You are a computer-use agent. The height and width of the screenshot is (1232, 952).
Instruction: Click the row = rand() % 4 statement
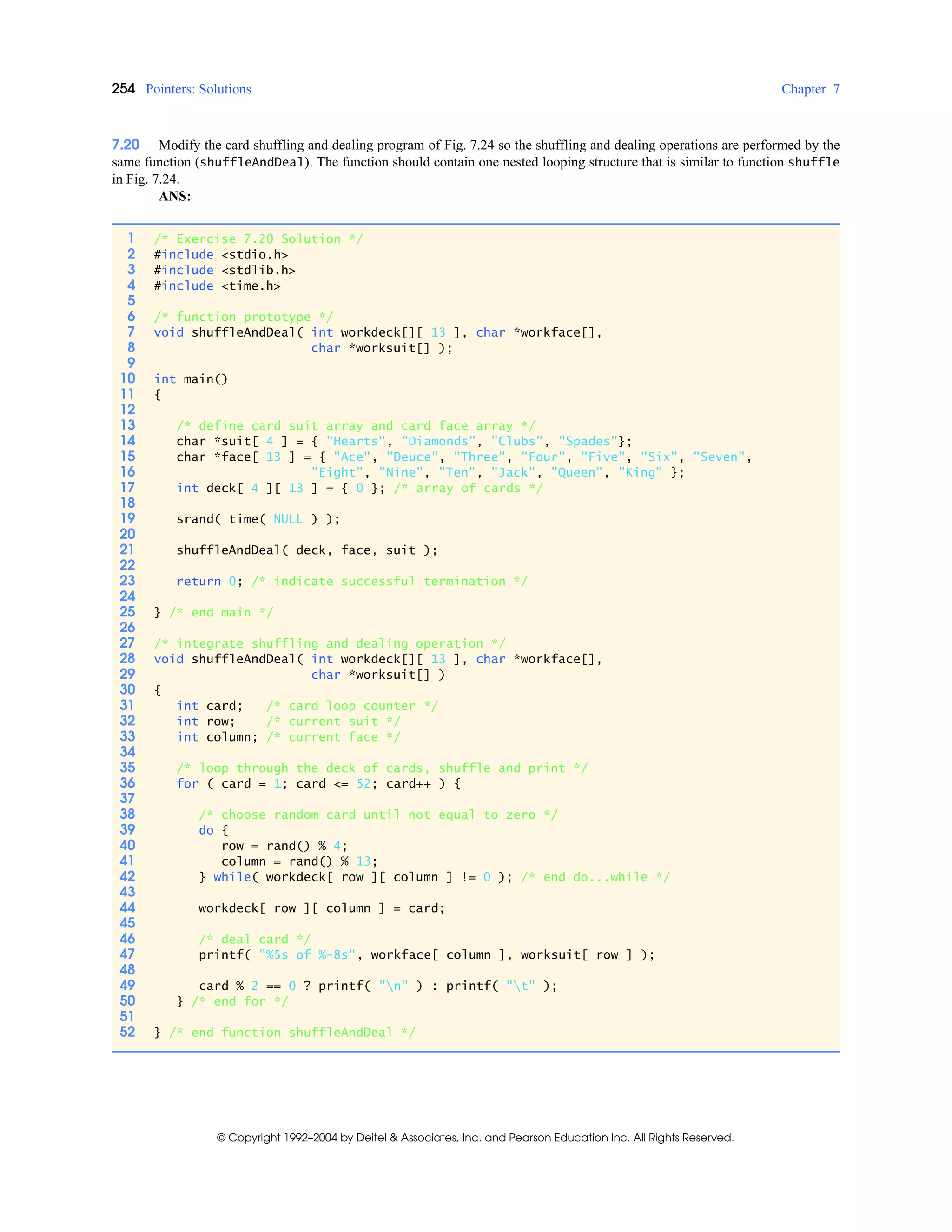coord(284,846)
